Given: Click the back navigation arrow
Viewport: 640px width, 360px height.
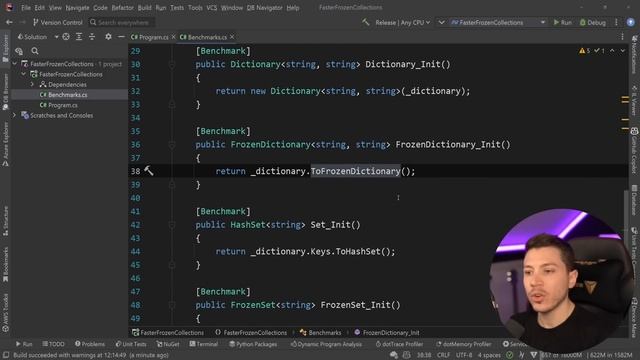Looking at the screenshot, I should pyautogui.click(x=9, y=22).
